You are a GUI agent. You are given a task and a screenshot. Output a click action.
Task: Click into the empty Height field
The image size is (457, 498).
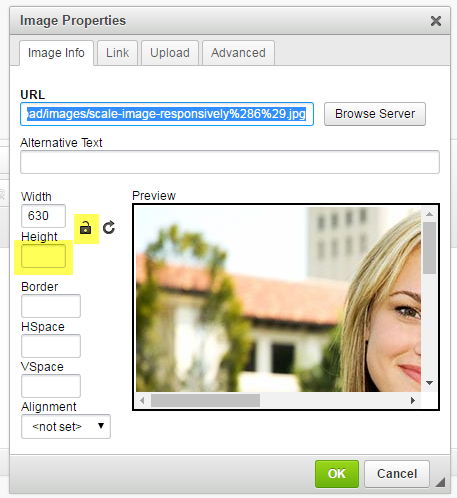[43, 256]
